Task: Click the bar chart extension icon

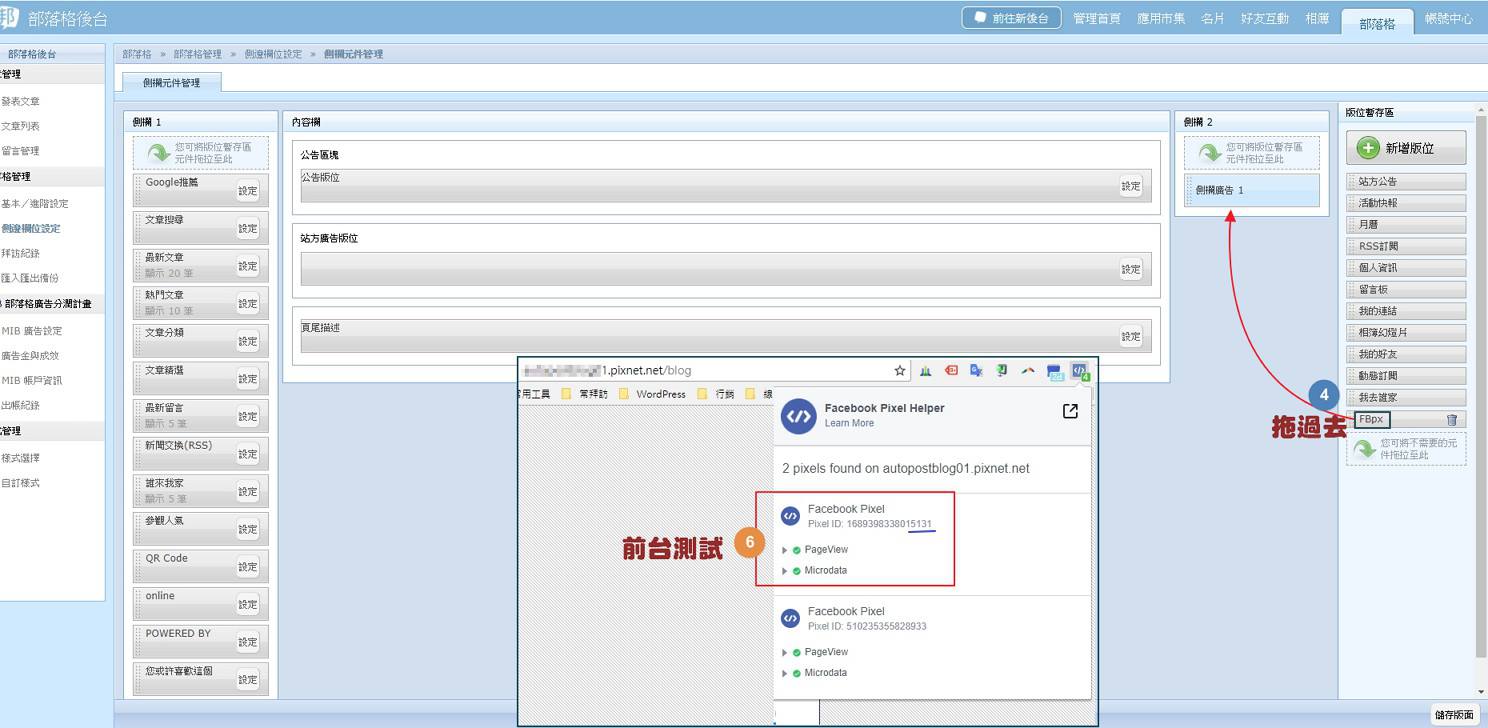Action: click(925, 371)
